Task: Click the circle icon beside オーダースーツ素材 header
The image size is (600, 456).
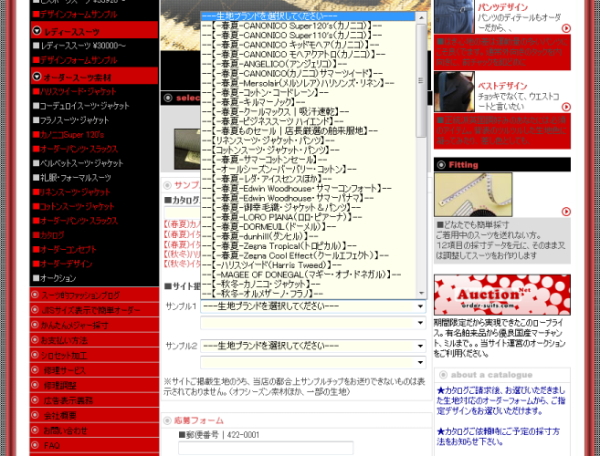Action: pyautogui.click(x=37, y=77)
